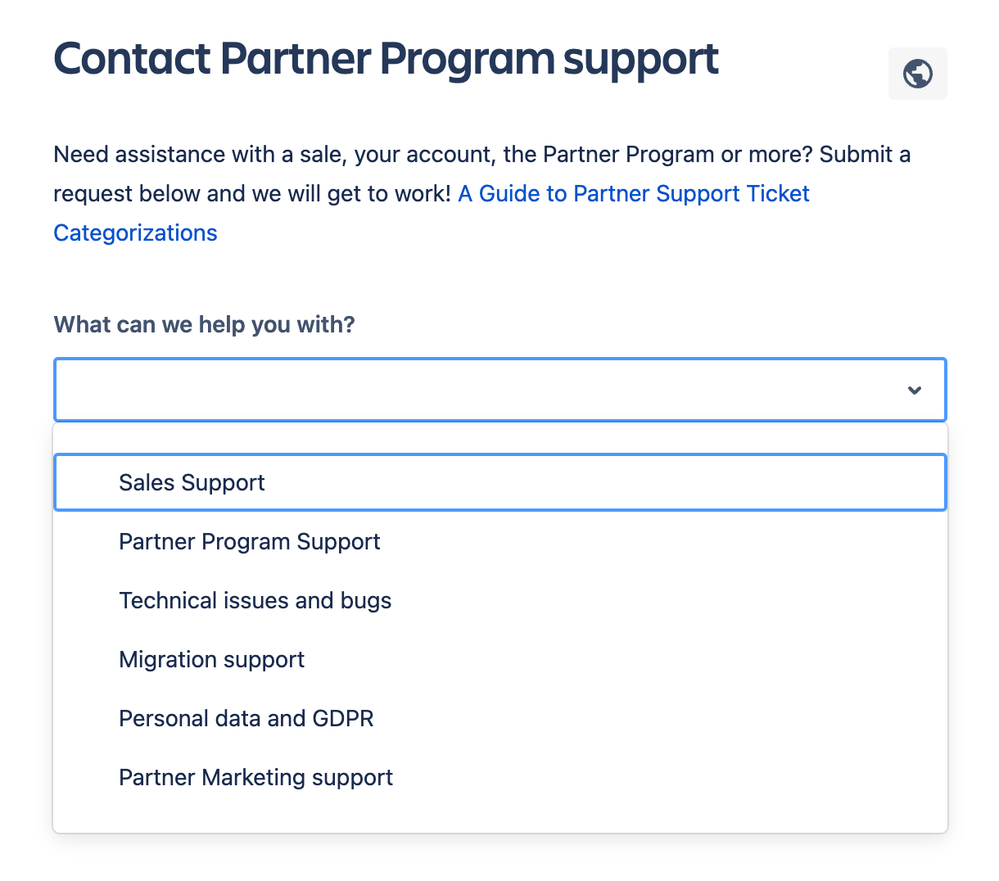This screenshot has width=999, height=881.
Task: Click the globe language icon
Action: pos(917,73)
